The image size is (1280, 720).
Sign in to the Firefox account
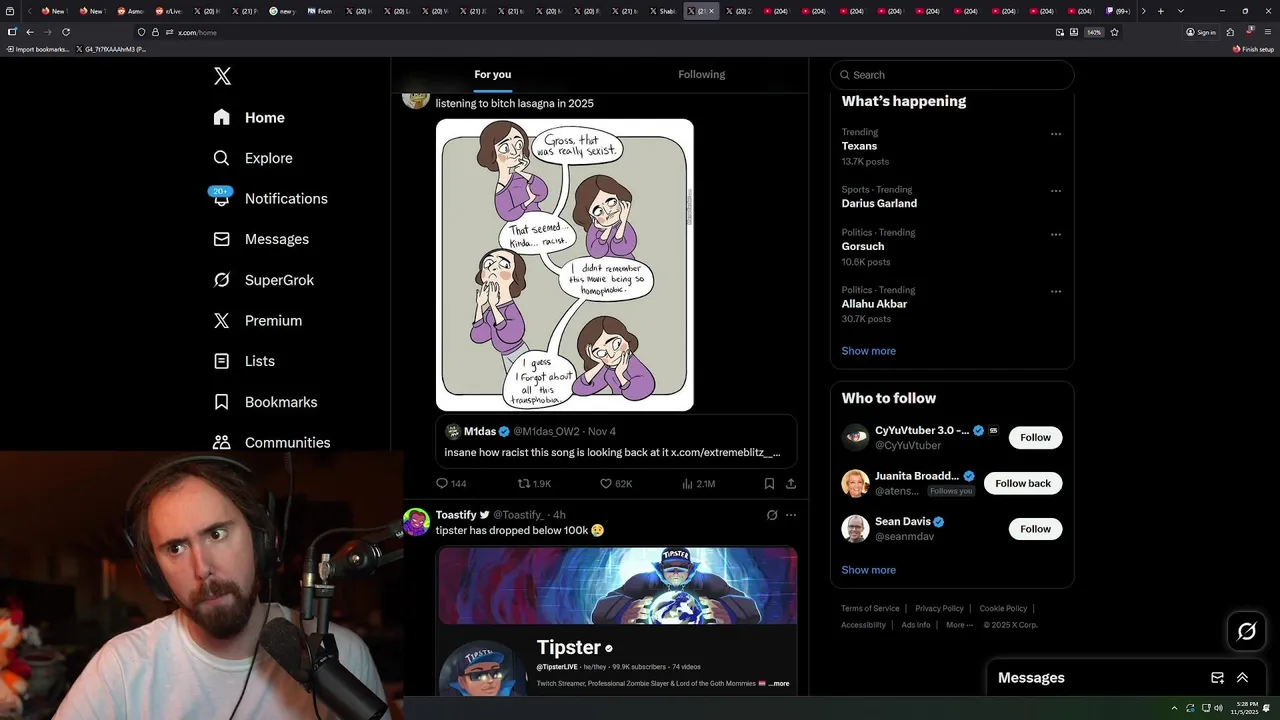1201,32
